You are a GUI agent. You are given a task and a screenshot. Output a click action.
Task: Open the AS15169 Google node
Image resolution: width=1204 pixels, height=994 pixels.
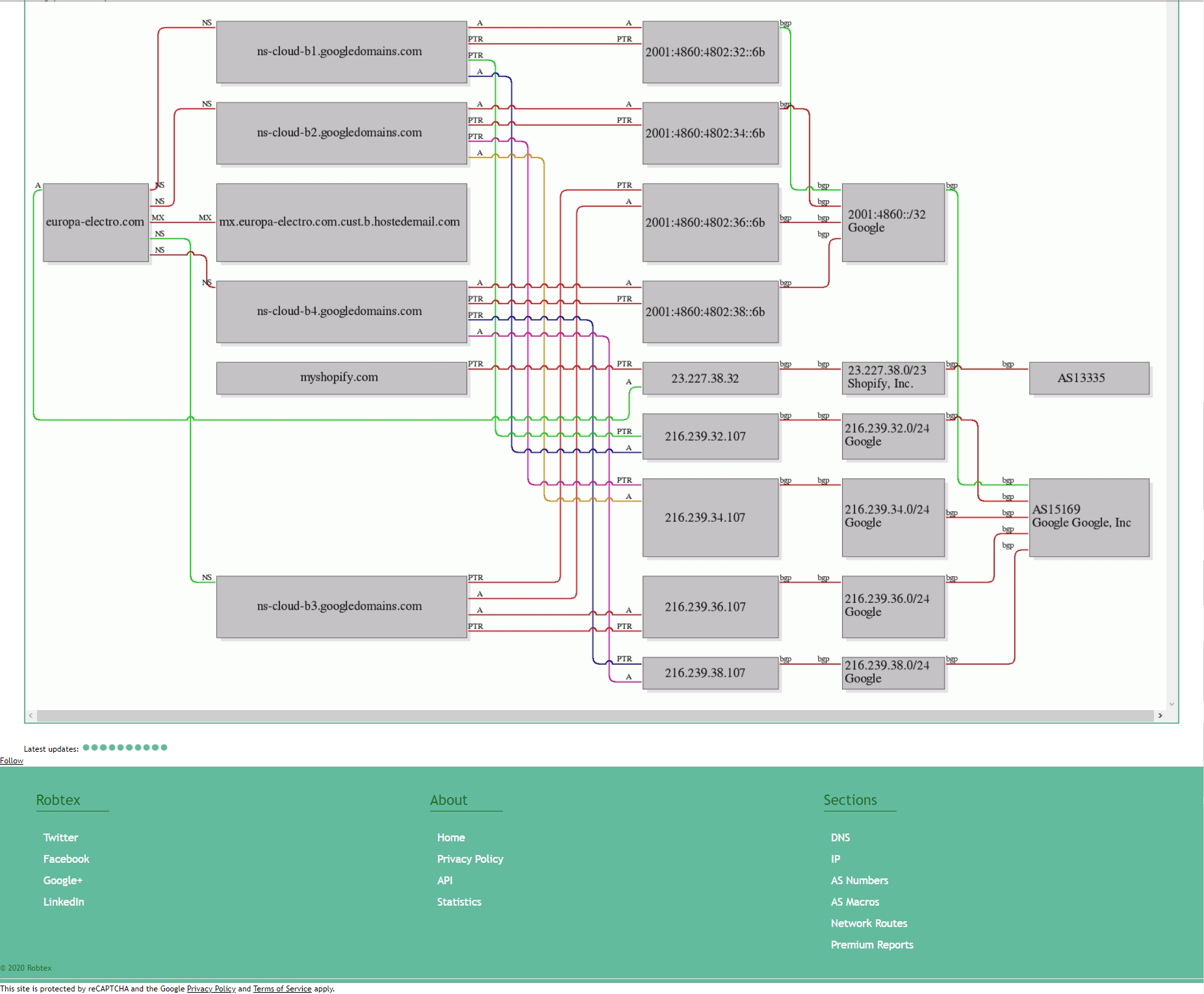(x=1090, y=518)
